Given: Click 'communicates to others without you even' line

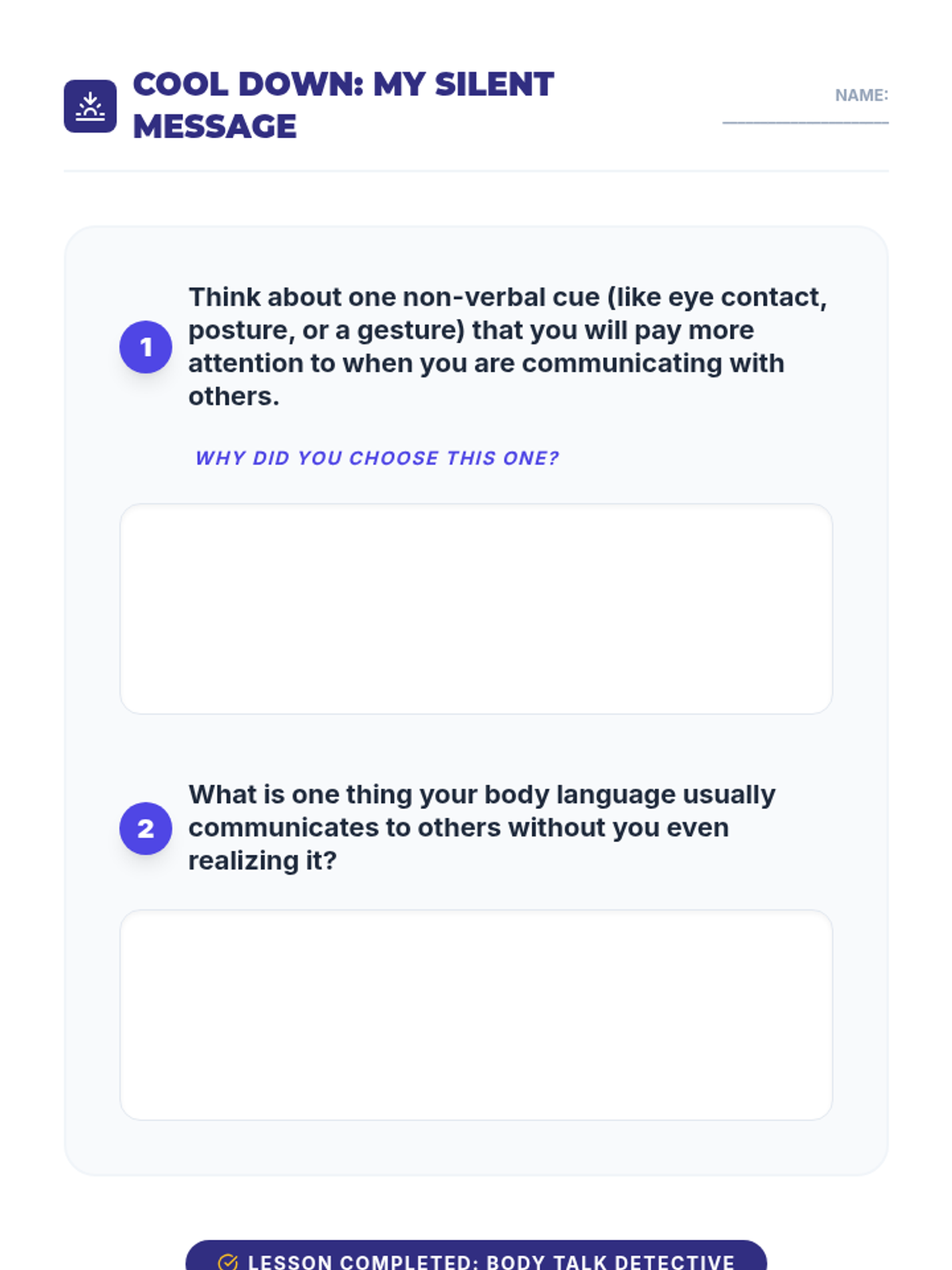Looking at the screenshot, I should pos(459,827).
